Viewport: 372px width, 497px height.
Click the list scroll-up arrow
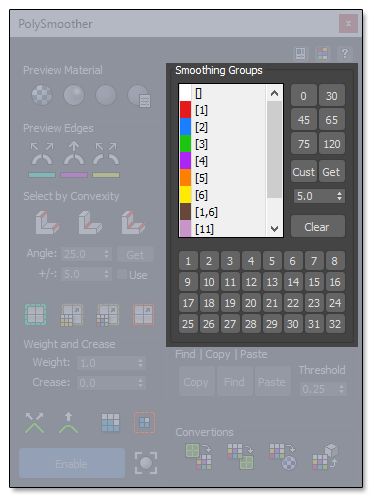[274, 93]
